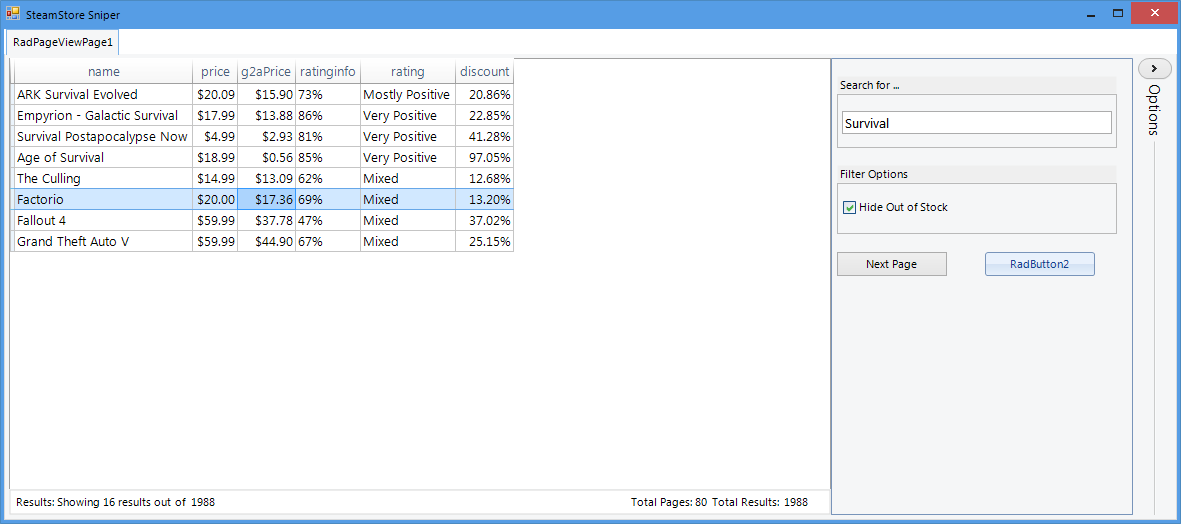
Task: Switch to the RadPageViewPage1 tab
Action: point(63,42)
